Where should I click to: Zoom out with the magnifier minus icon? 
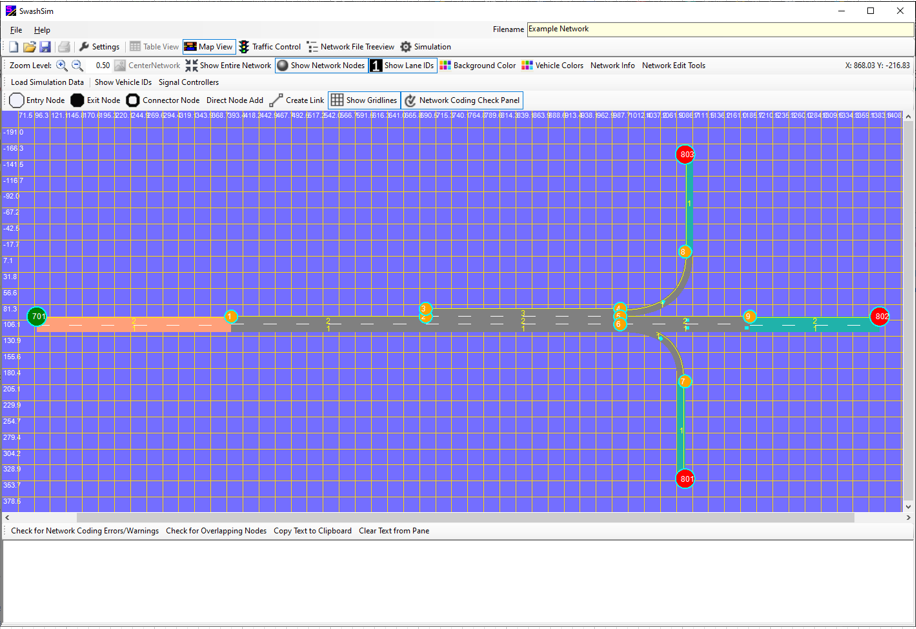77,65
